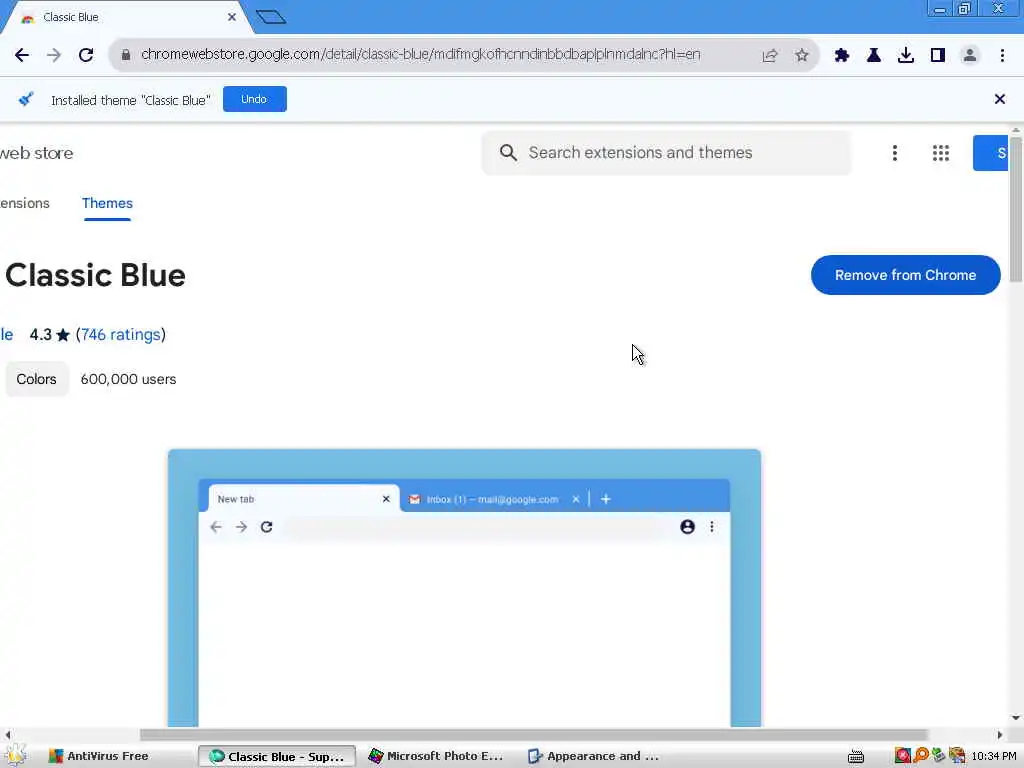Switch to Microsoft Photo Editor in taskbar
1024x768 pixels.
436,756
